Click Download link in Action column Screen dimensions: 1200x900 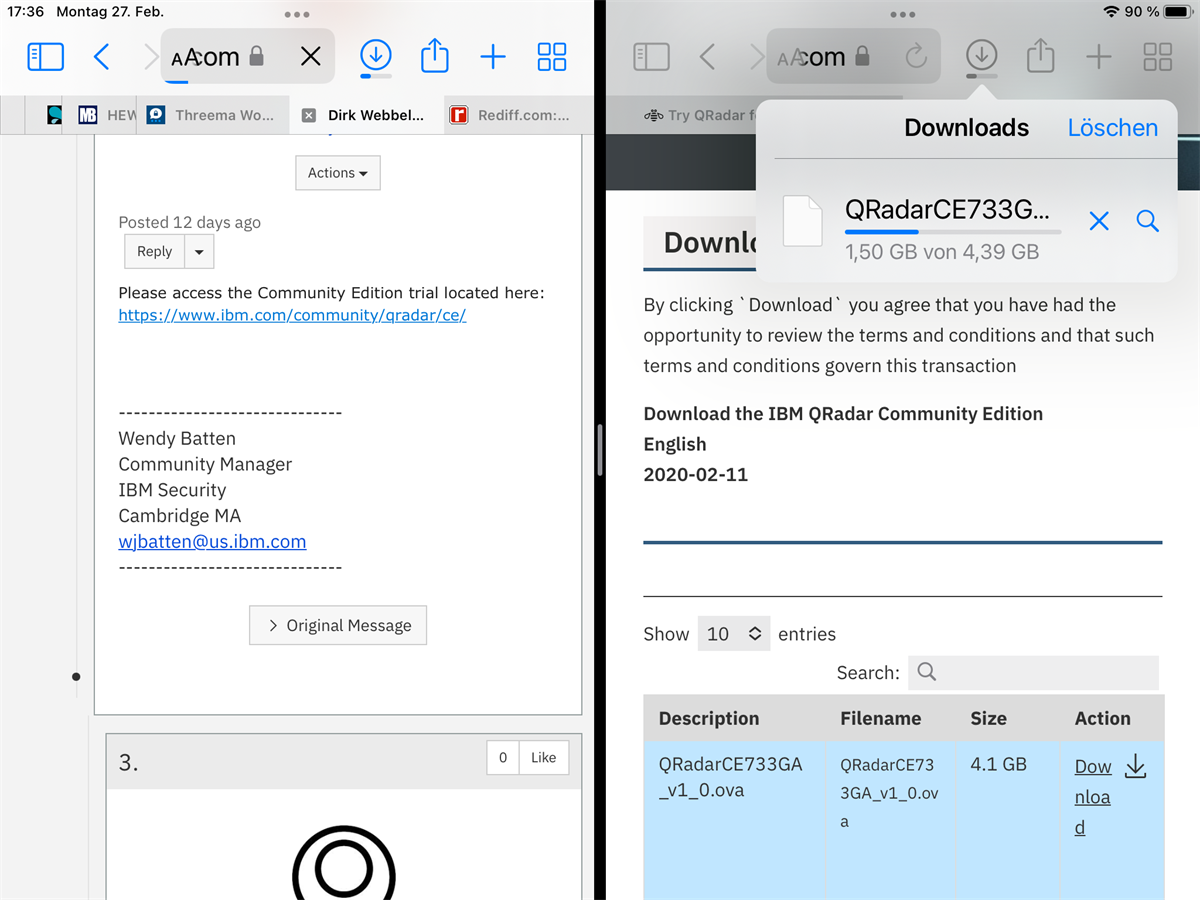pos(1093,797)
